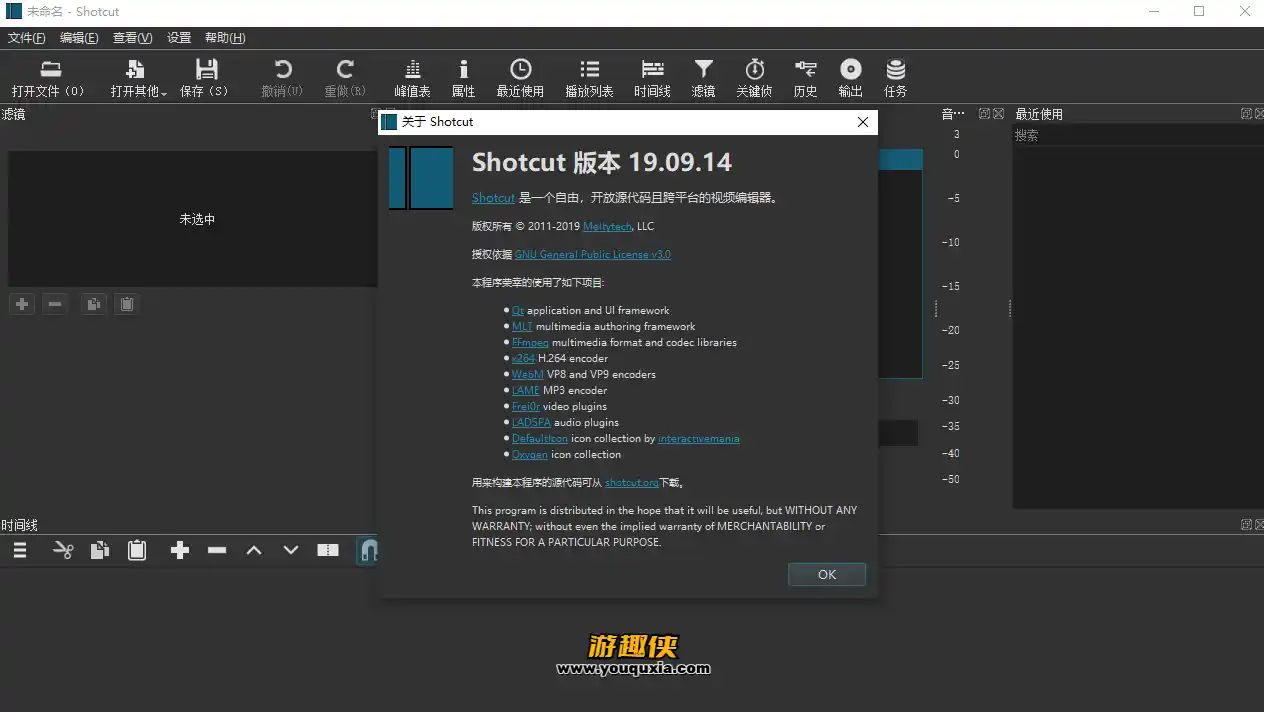This screenshot has height=712, width=1264.
Task: Click the timeline Overwrite down-arrow icon
Action: (291, 550)
